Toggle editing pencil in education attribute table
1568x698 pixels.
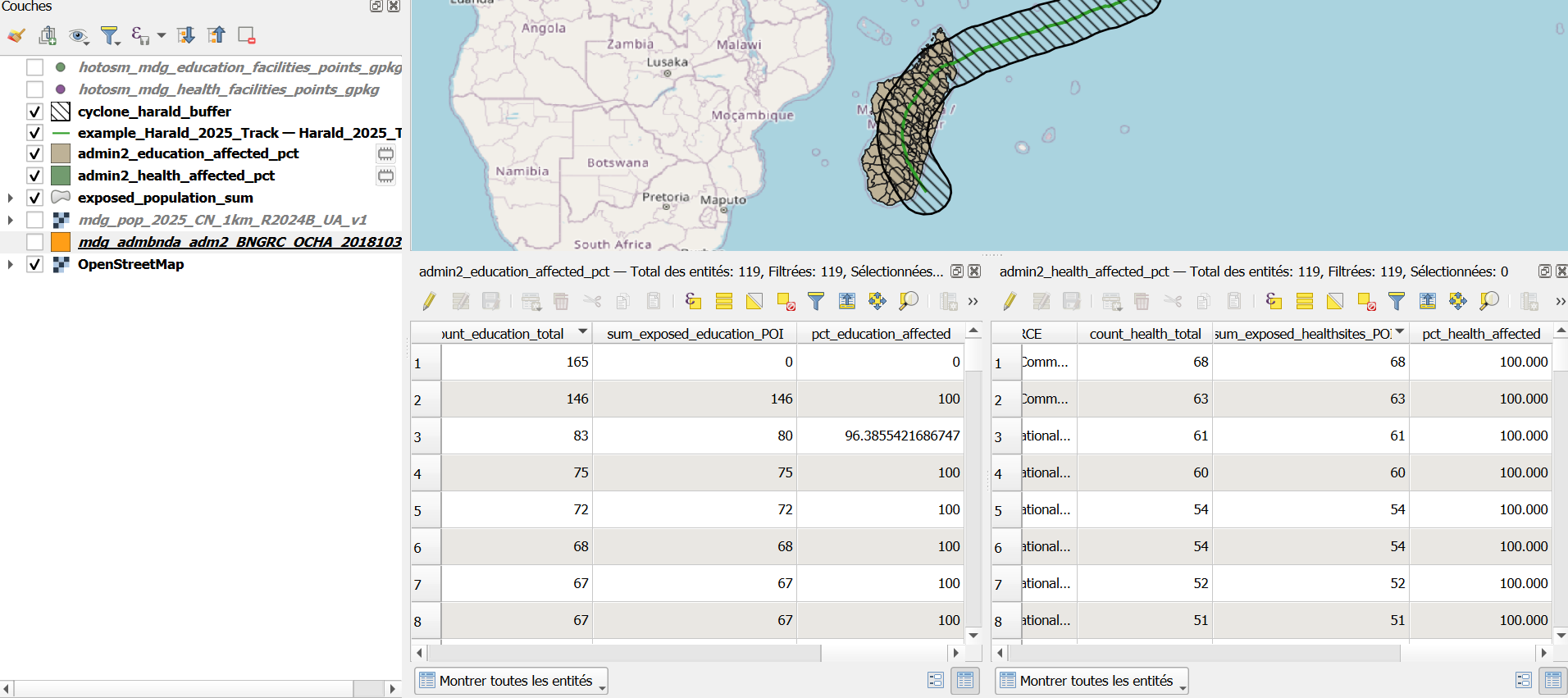pyautogui.click(x=429, y=301)
